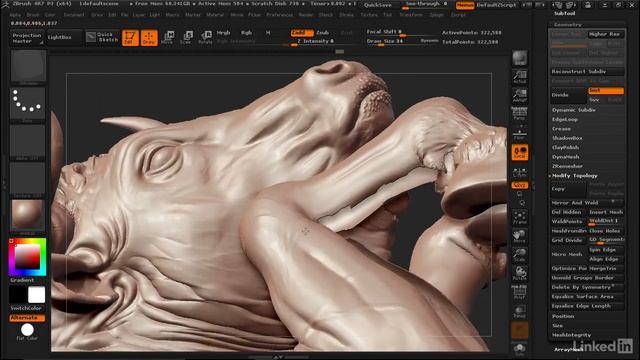Click the QuickSave button

click(378, 5)
